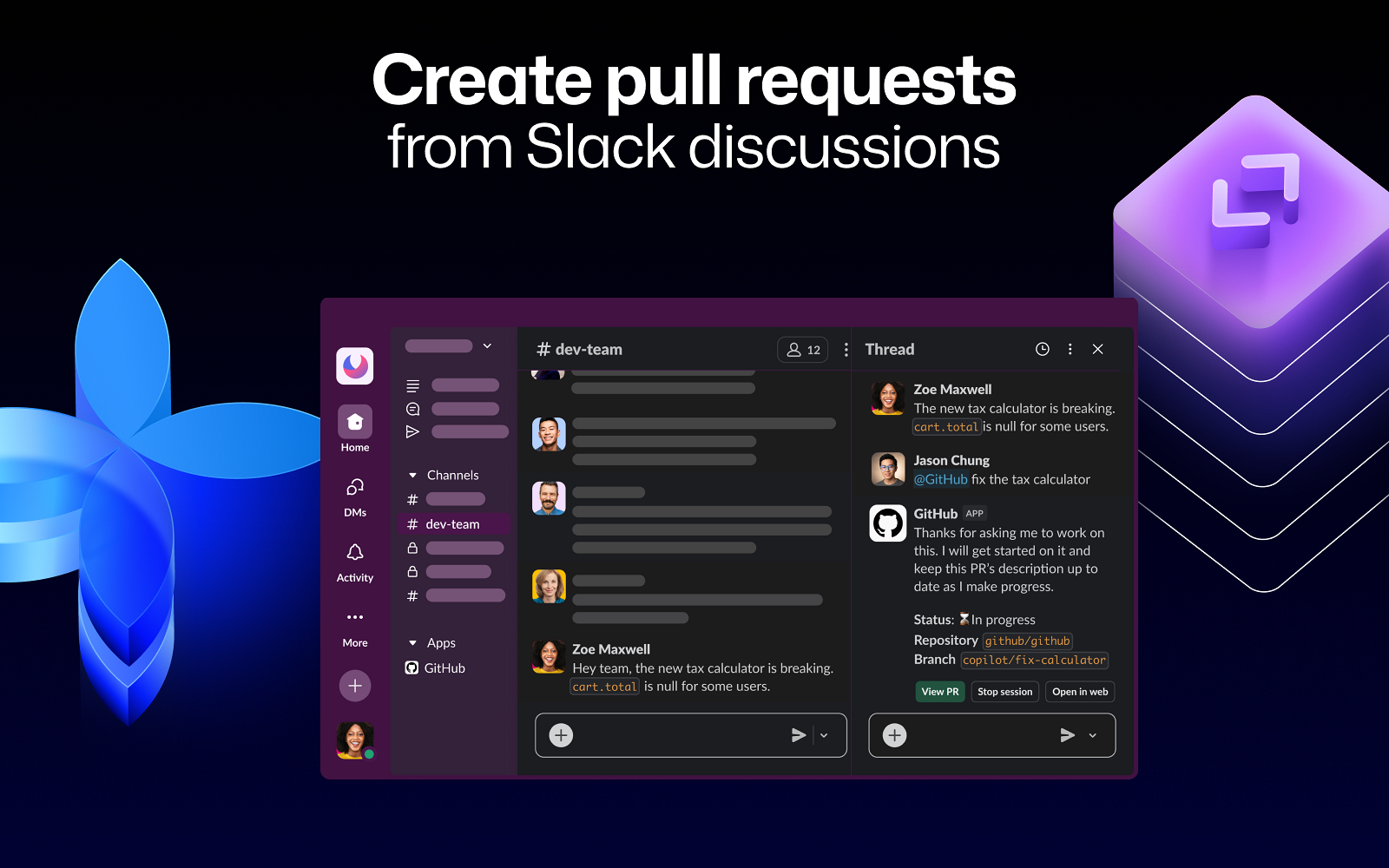This screenshot has width=1389, height=868.
Task: Click cart.total code in channel message
Action: pos(605,687)
